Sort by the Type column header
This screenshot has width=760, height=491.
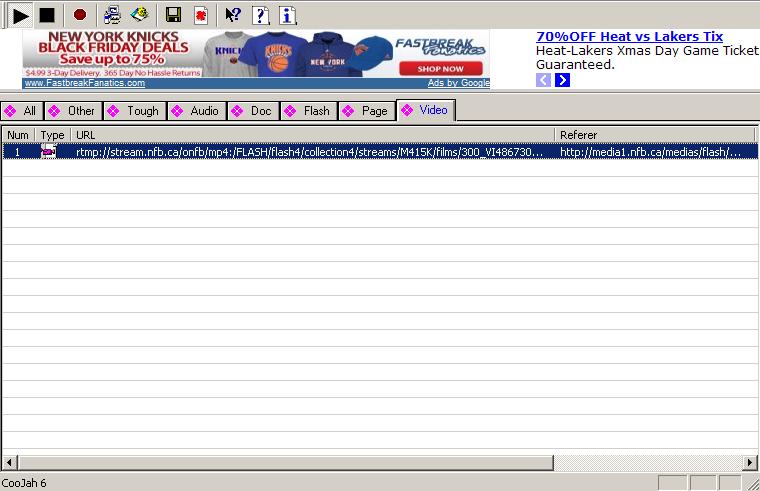pyautogui.click(x=52, y=135)
